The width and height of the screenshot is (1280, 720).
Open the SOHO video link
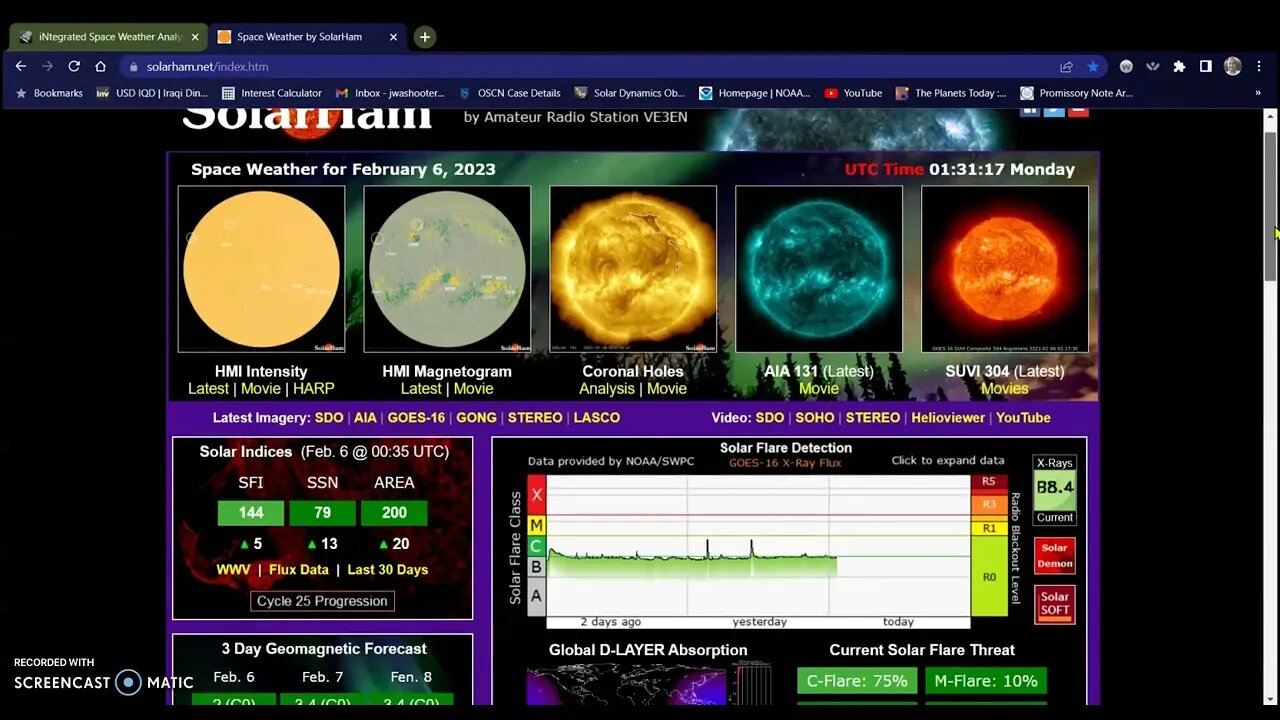[x=815, y=418]
